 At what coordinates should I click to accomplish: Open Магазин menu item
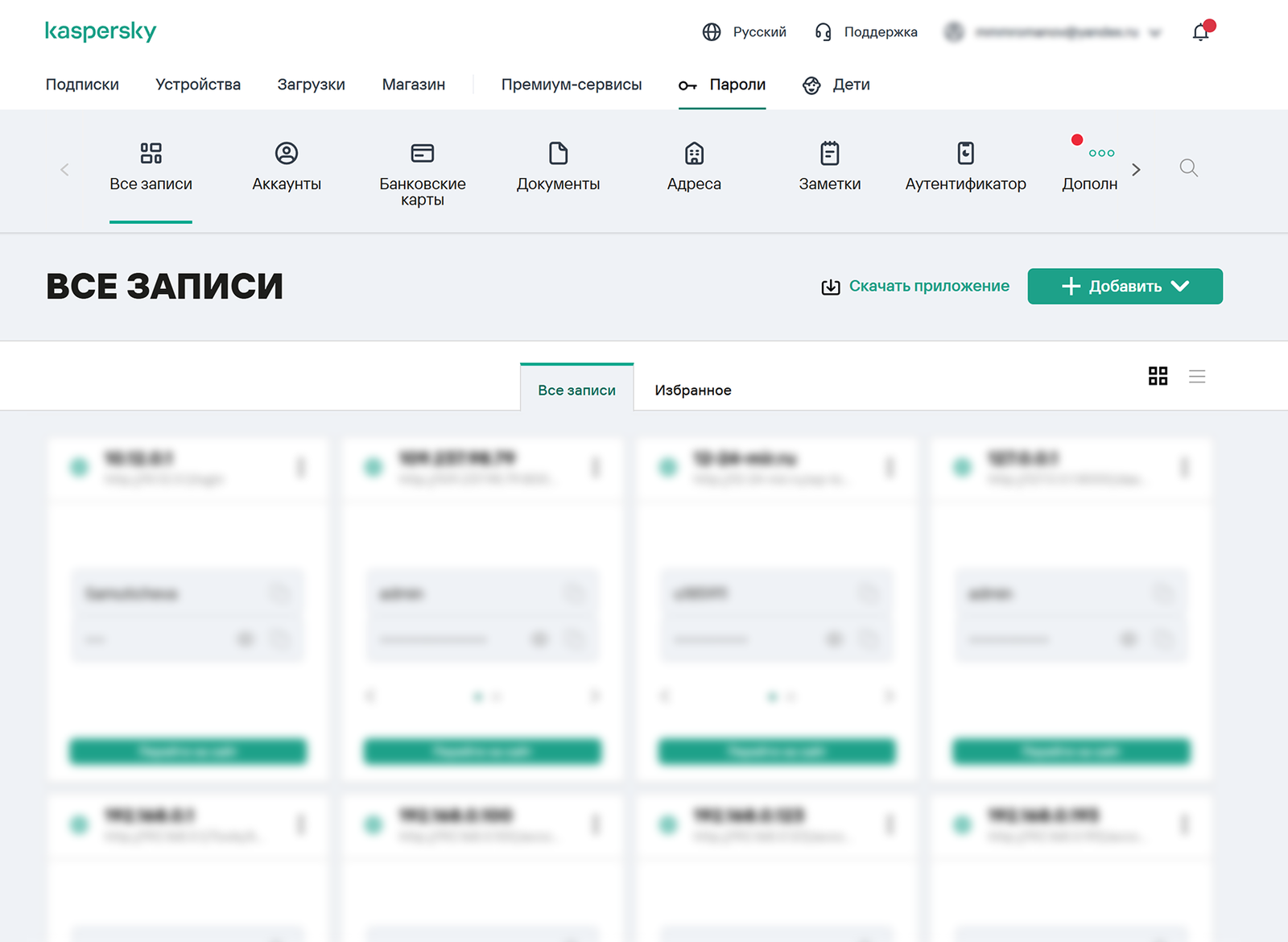point(414,85)
